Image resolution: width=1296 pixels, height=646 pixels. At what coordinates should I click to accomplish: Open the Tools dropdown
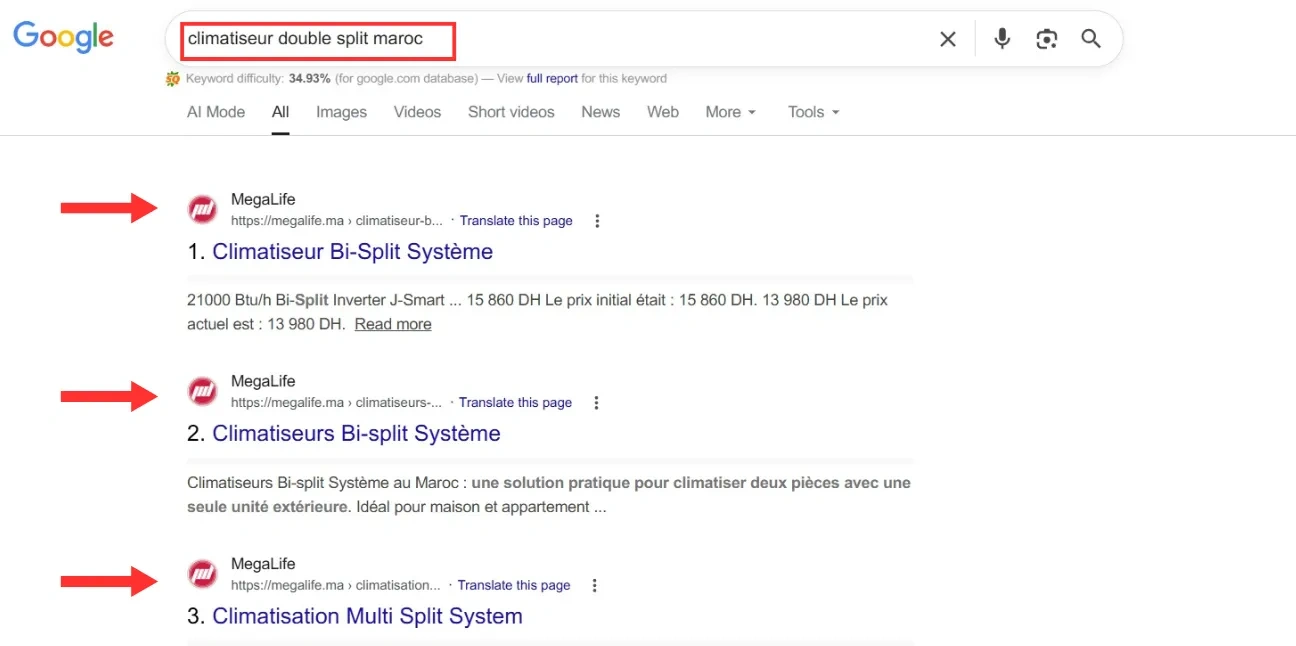click(x=812, y=112)
